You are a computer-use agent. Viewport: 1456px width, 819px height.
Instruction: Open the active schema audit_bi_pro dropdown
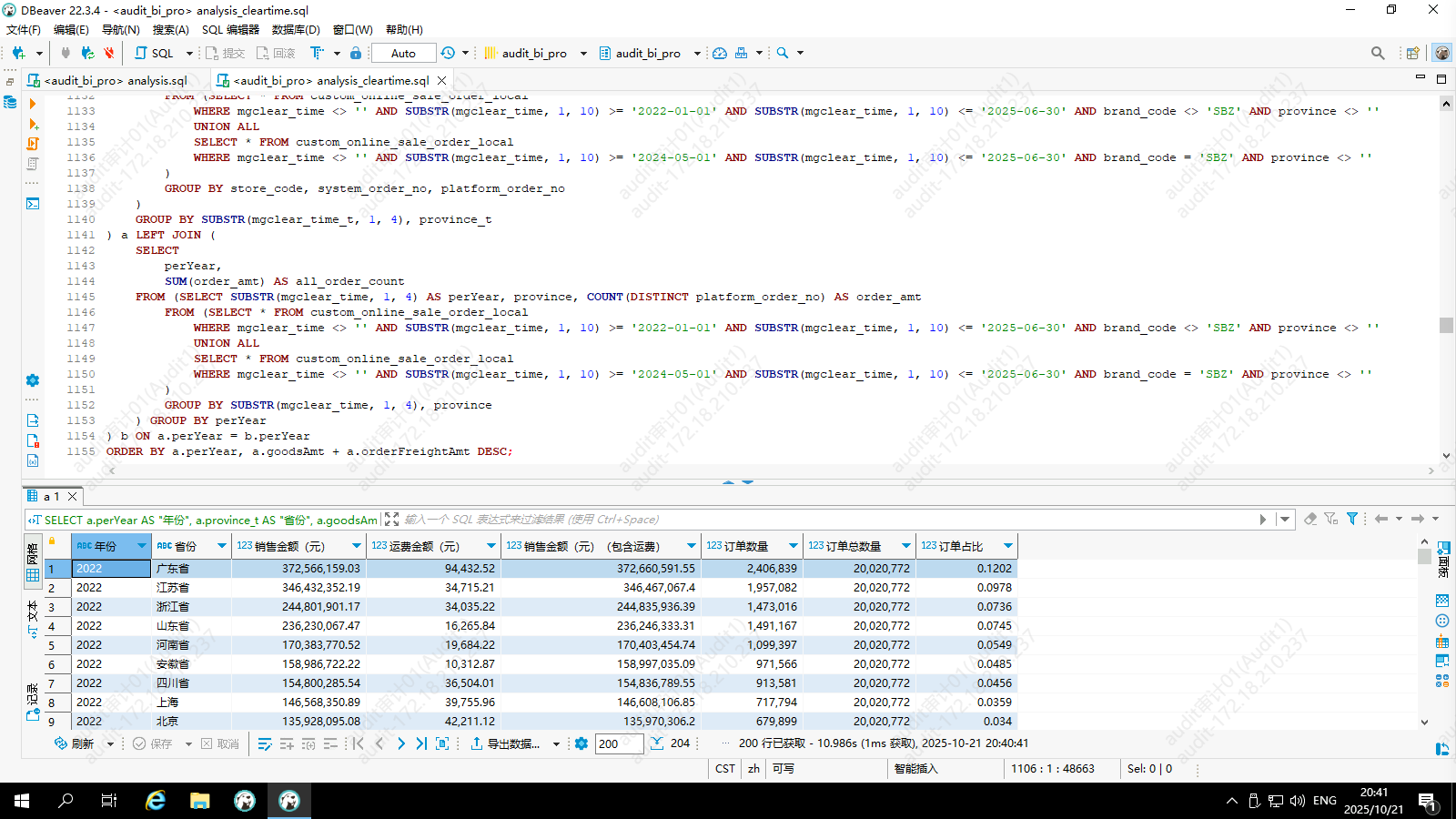[x=648, y=53]
